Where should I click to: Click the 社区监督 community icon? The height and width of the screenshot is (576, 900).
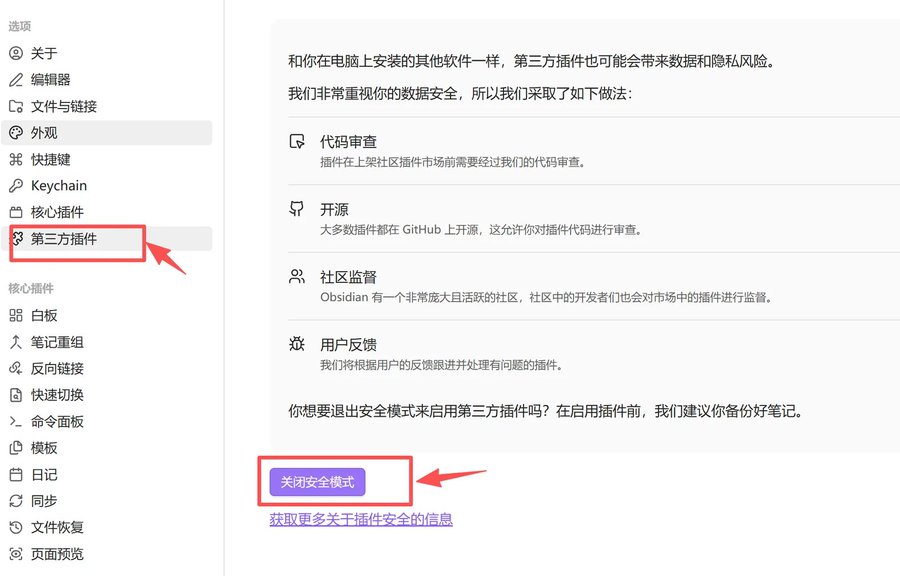click(296, 275)
